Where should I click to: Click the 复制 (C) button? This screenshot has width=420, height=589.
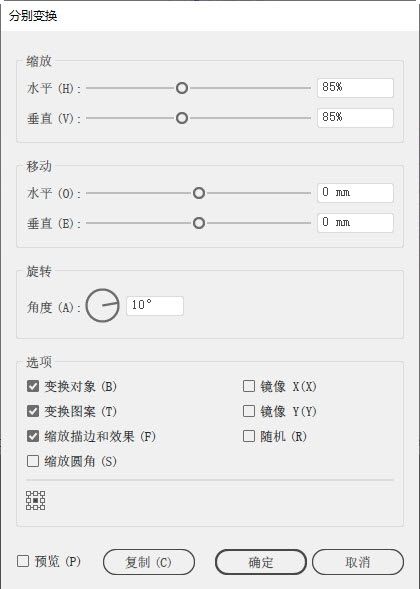[149, 562]
